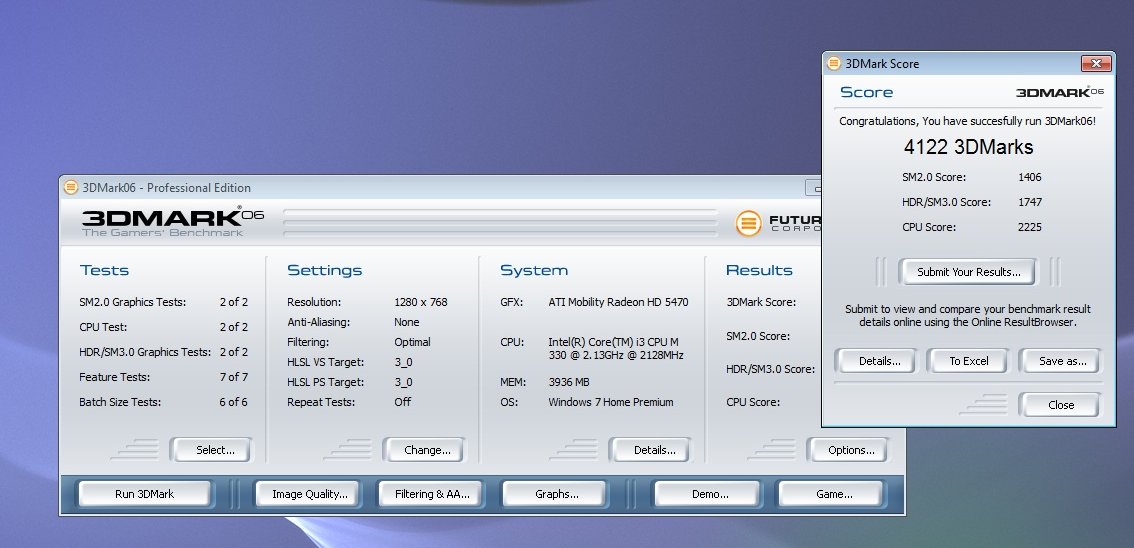
Task: Click the 3DMark06 Gamers' Benchmark logo
Action: 172,222
